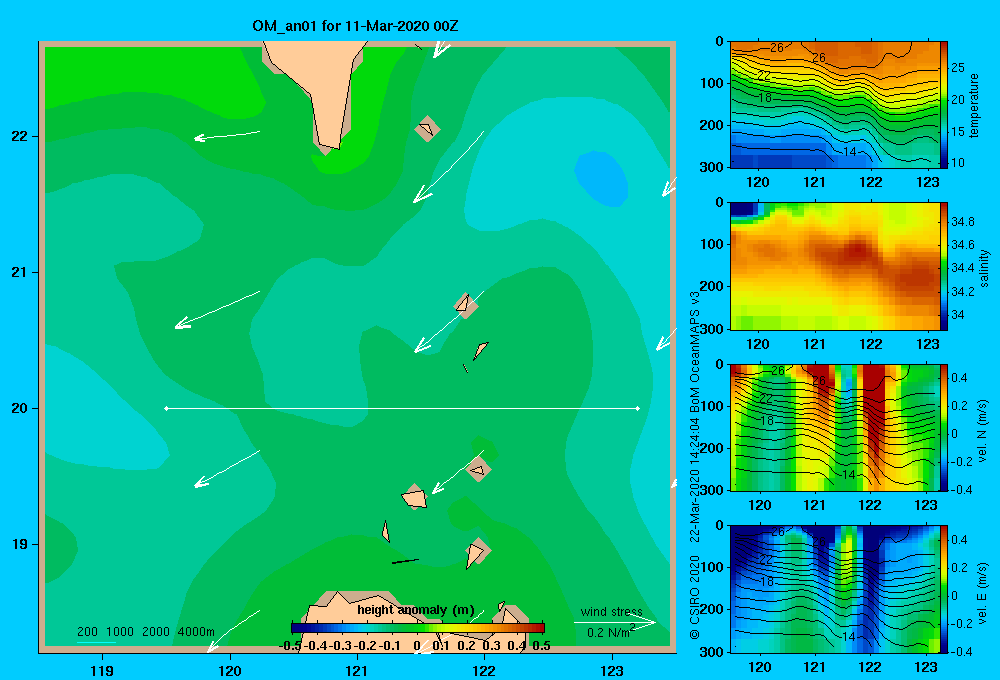Open the temperature cross-section panel
Screen dimensions: 1000x680
834,105
